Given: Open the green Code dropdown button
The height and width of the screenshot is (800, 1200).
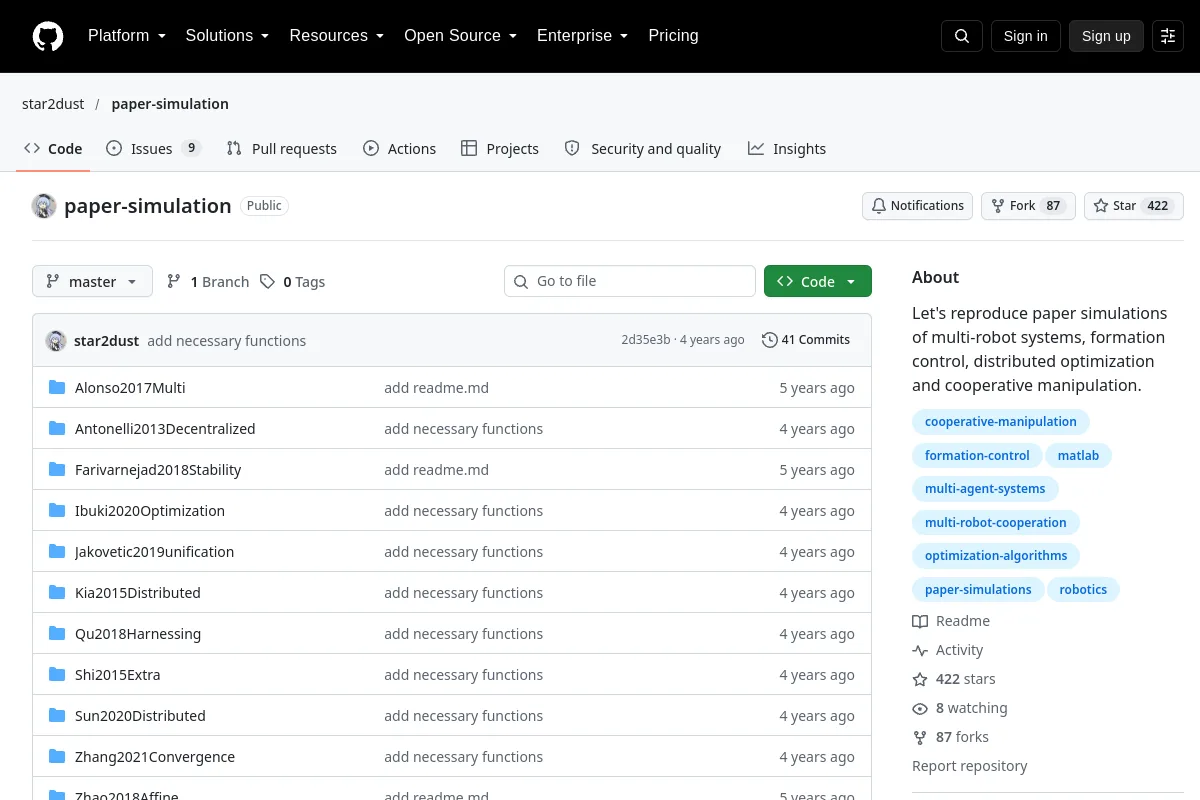Looking at the screenshot, I should pyautogui.click(x=818, y=281).
